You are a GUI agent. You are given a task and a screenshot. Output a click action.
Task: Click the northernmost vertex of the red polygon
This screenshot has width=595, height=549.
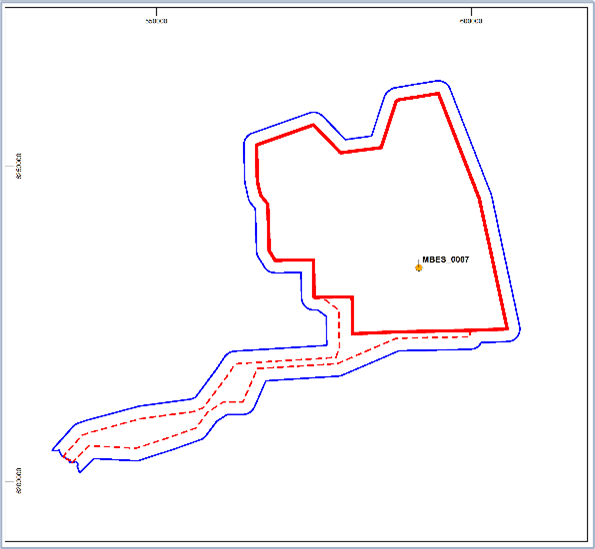[438, 94]
